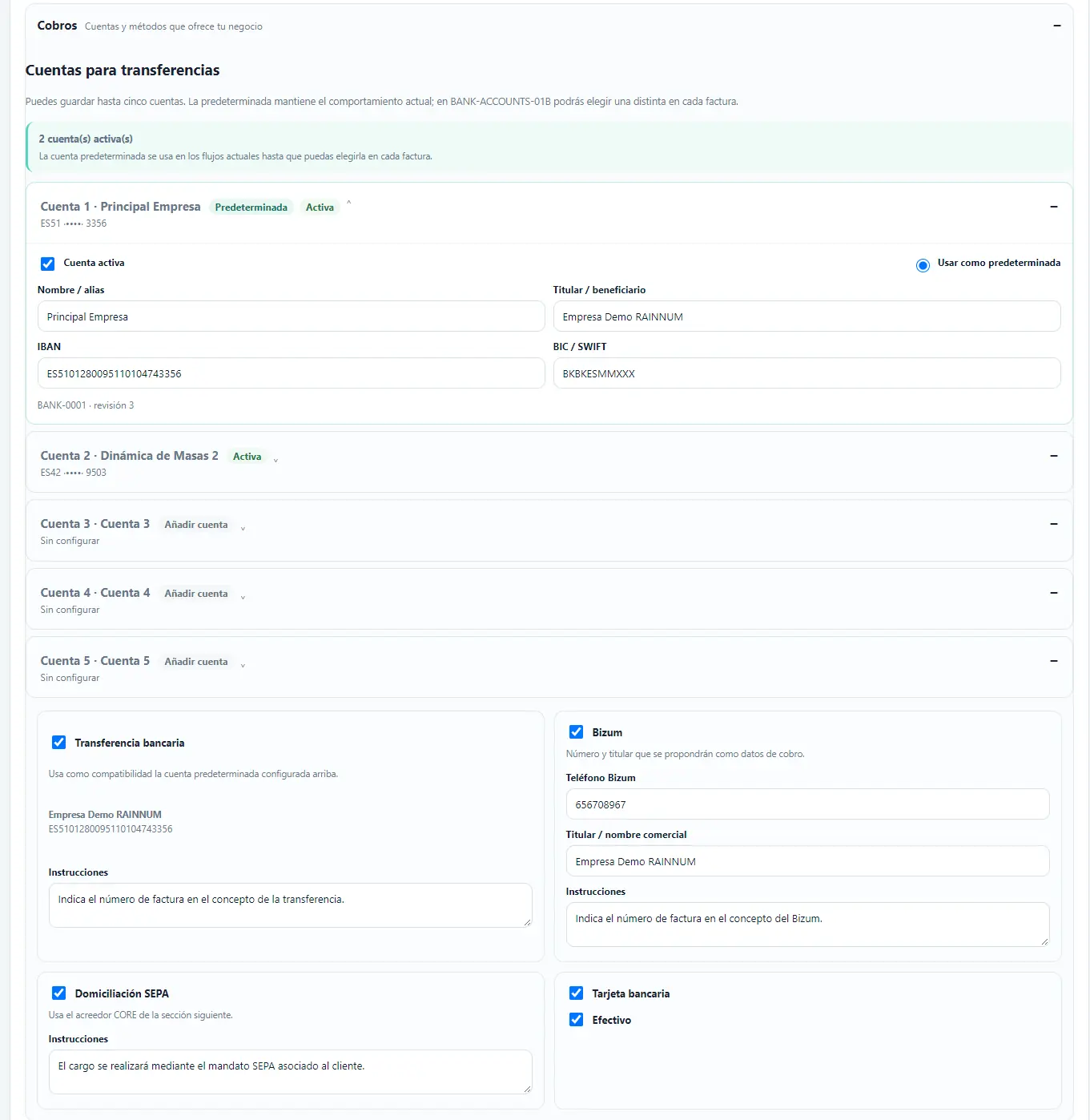1090x1120 pixels.
Task: Click Añadir cuenta on Cuenta 5
Action: pyautogui.click(x=196, y=662)
